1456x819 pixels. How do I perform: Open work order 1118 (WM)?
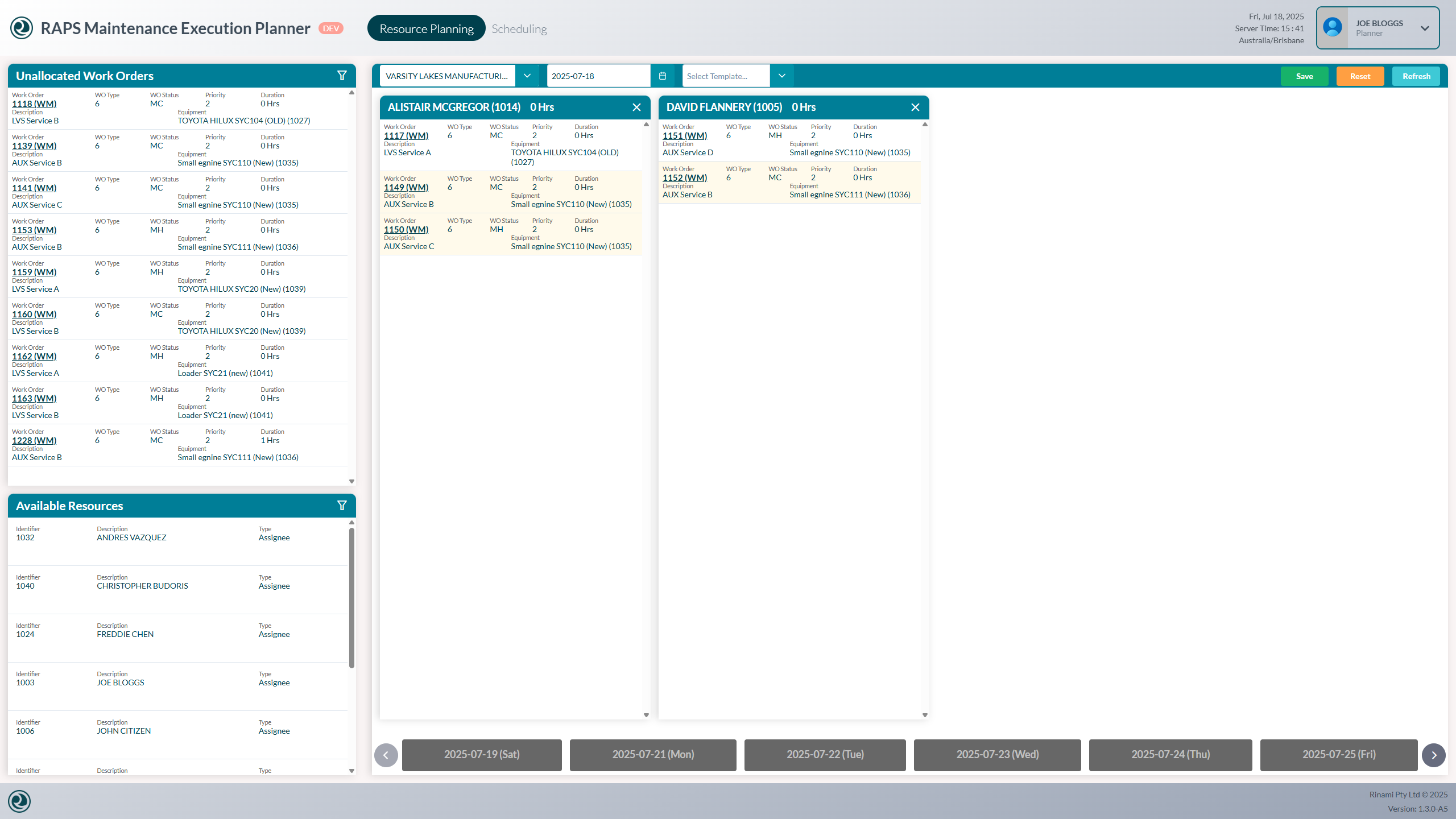click(34, 104)
